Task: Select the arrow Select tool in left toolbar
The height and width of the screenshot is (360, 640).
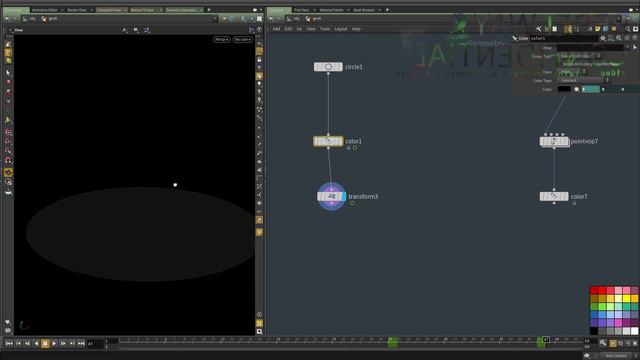Action: tap(8, 73)
